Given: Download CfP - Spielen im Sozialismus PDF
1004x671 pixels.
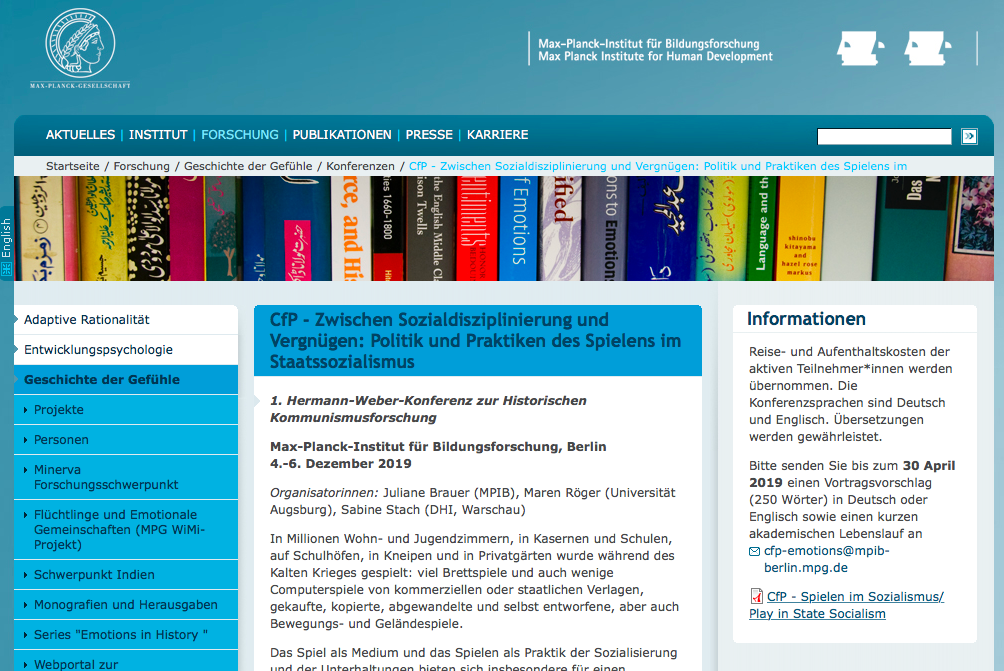Looking at the screenshot, I should (846, 605).
